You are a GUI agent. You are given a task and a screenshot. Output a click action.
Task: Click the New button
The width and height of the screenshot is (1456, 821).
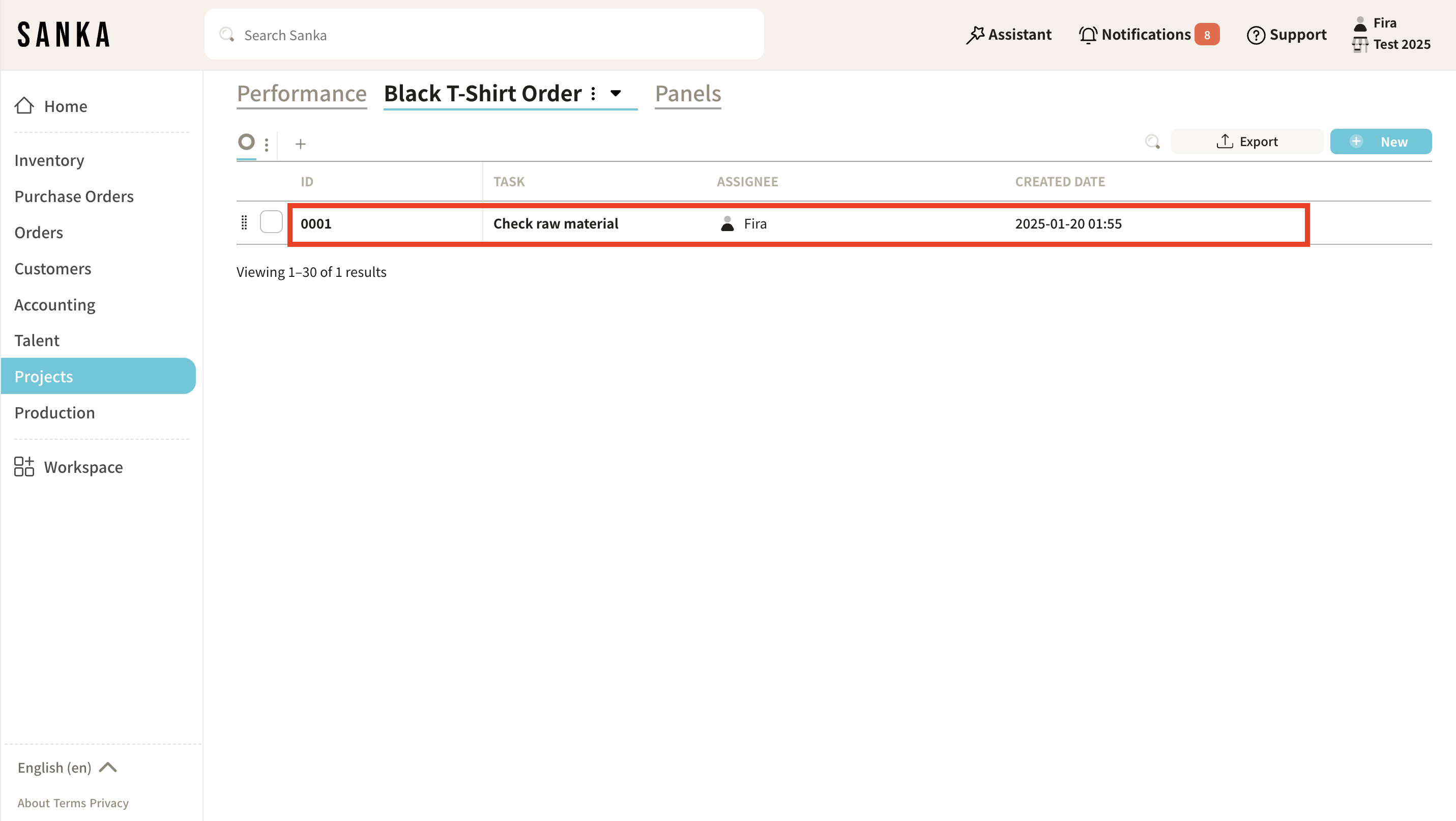tap(1380, 141)
